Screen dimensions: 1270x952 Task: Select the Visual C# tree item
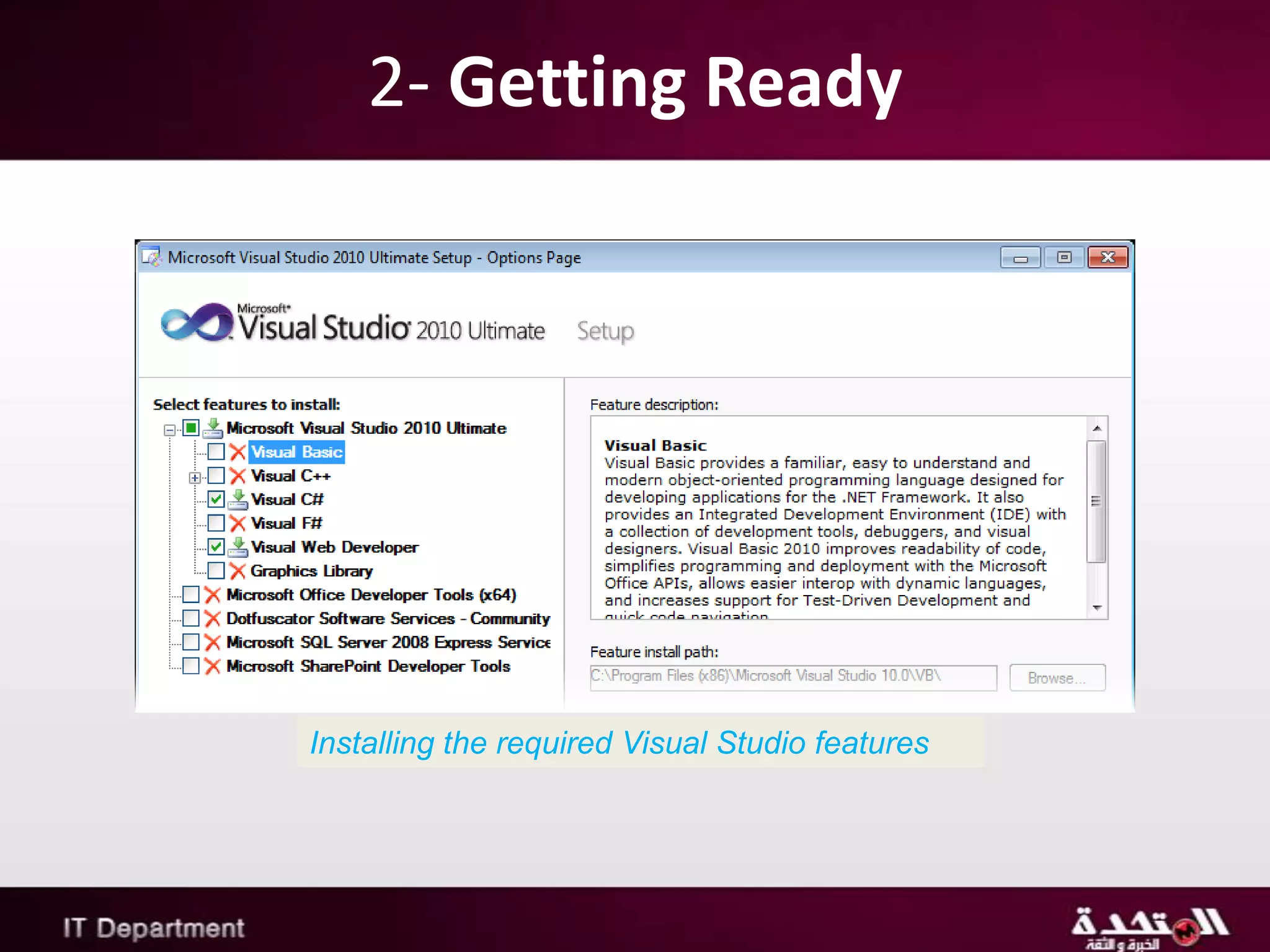(287, 500)
